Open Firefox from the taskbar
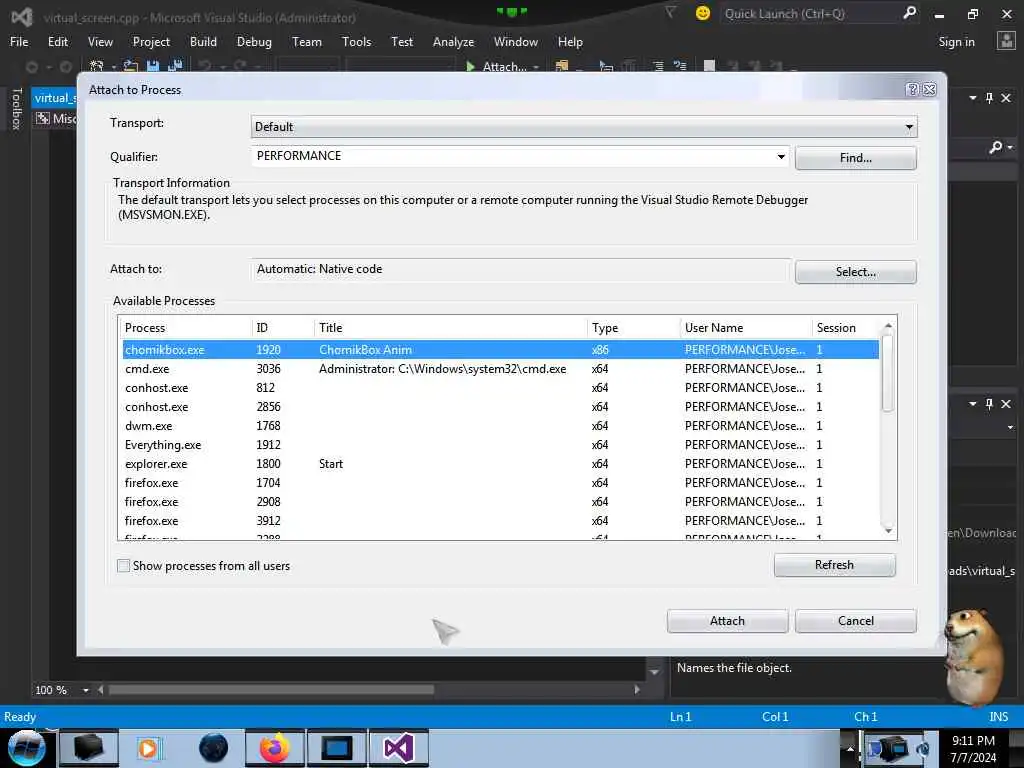Viewport: 1024px width, 768px height. click(x=275, y=748)
